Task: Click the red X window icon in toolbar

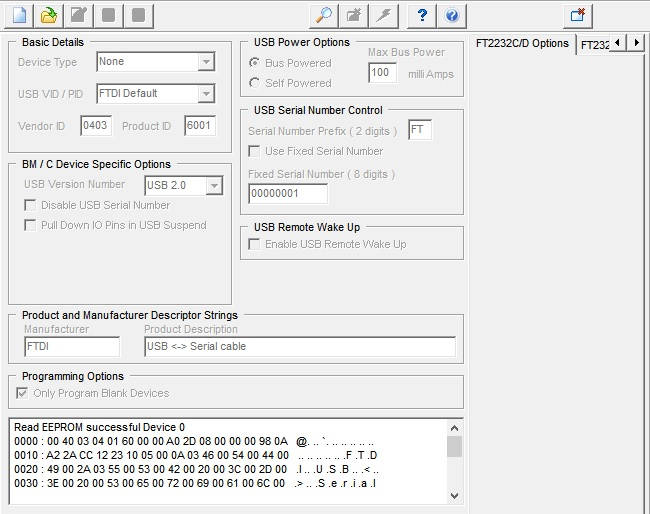Action: 578,15
